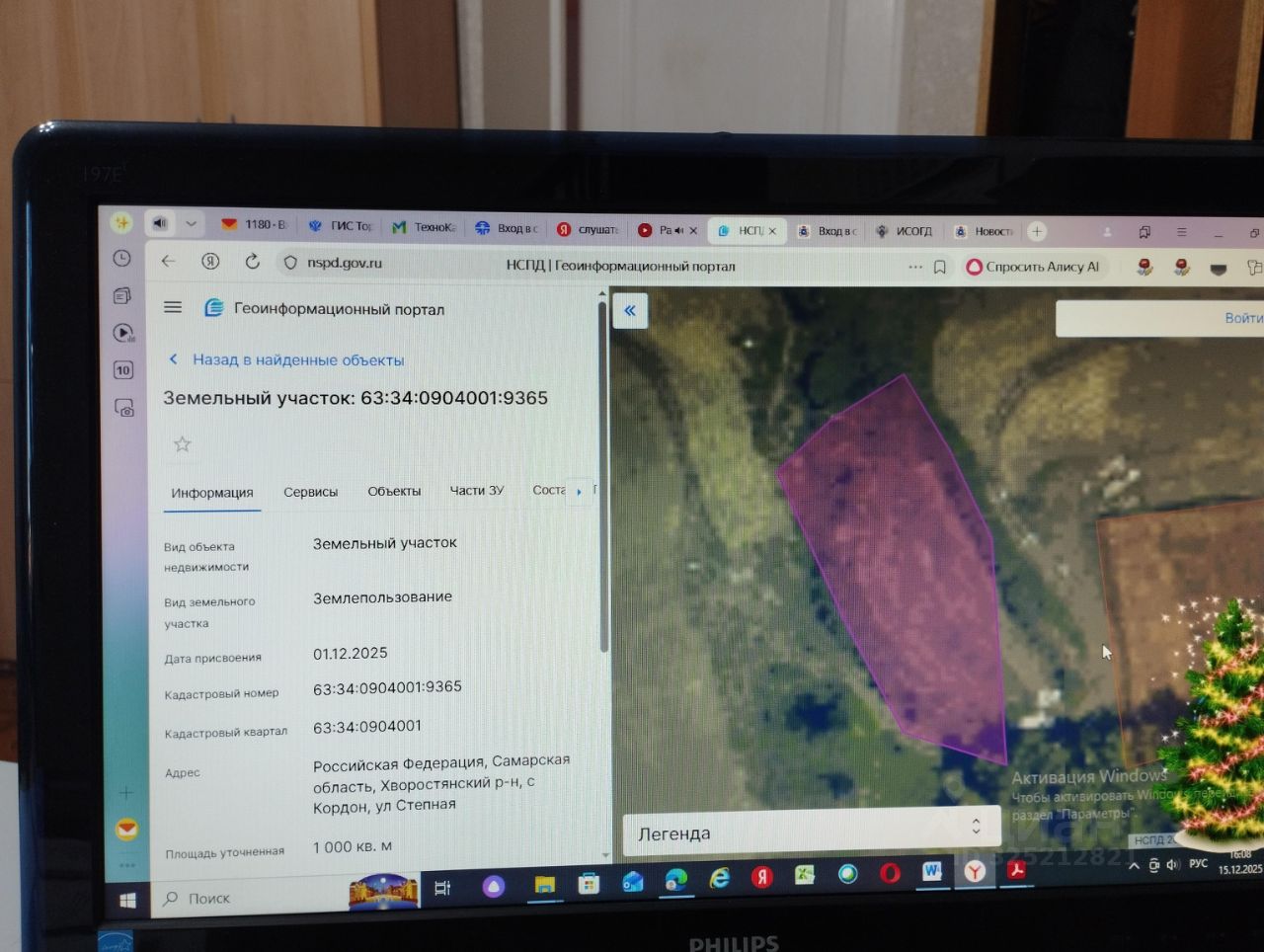The width and height of the screenshot is (1264, 952).
Task: Add the land plot to favorites (star)
Action: [x=182, y=444]
